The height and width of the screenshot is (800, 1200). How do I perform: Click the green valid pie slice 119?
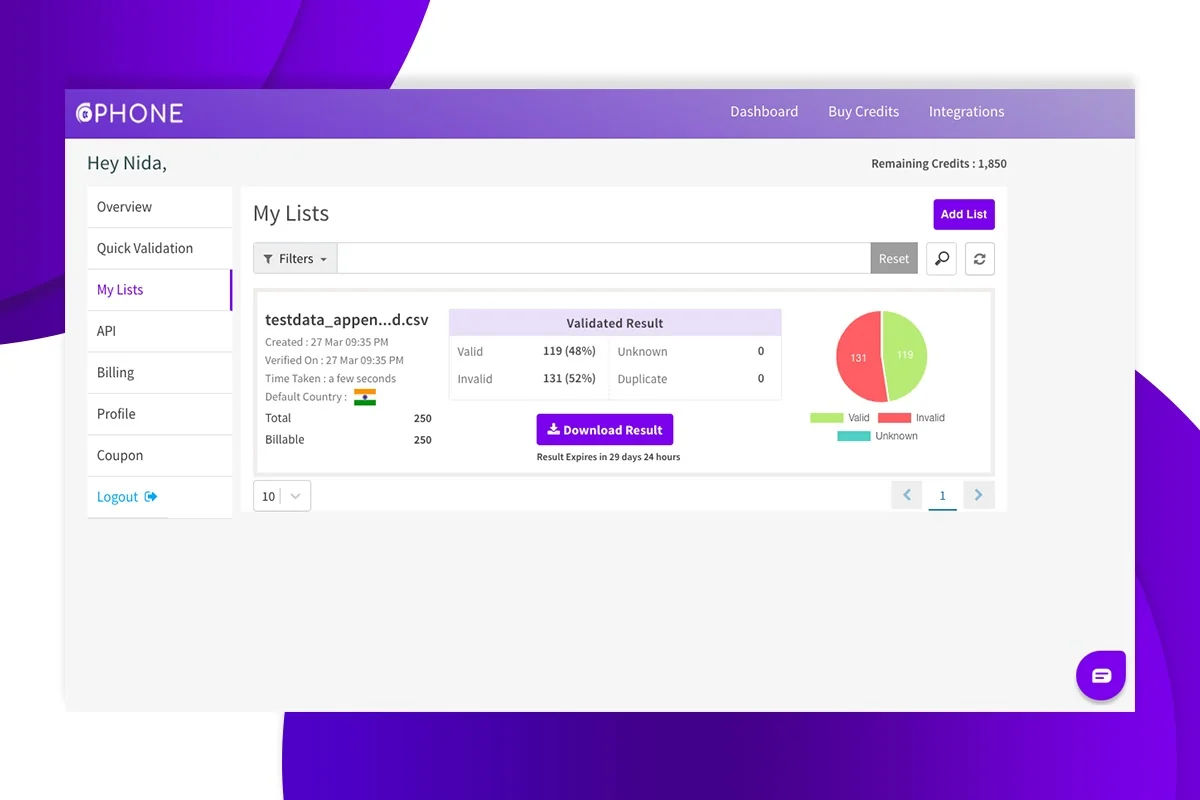pos(905,355)
